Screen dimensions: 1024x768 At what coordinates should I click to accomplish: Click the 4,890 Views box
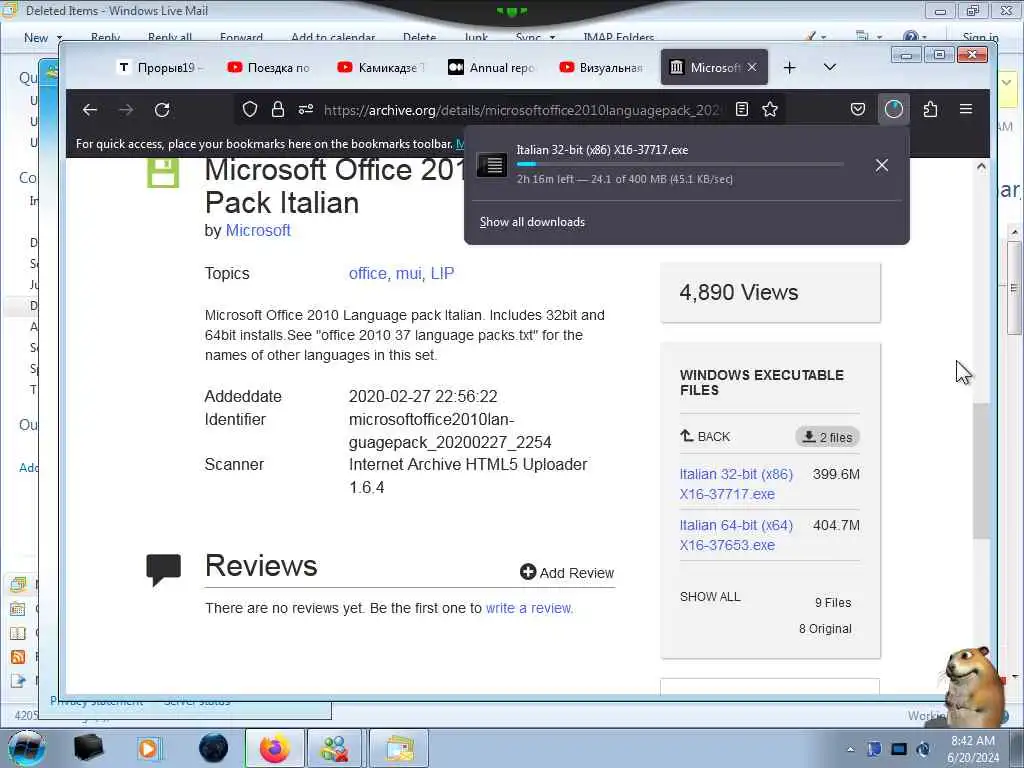(x=771, y=293)
